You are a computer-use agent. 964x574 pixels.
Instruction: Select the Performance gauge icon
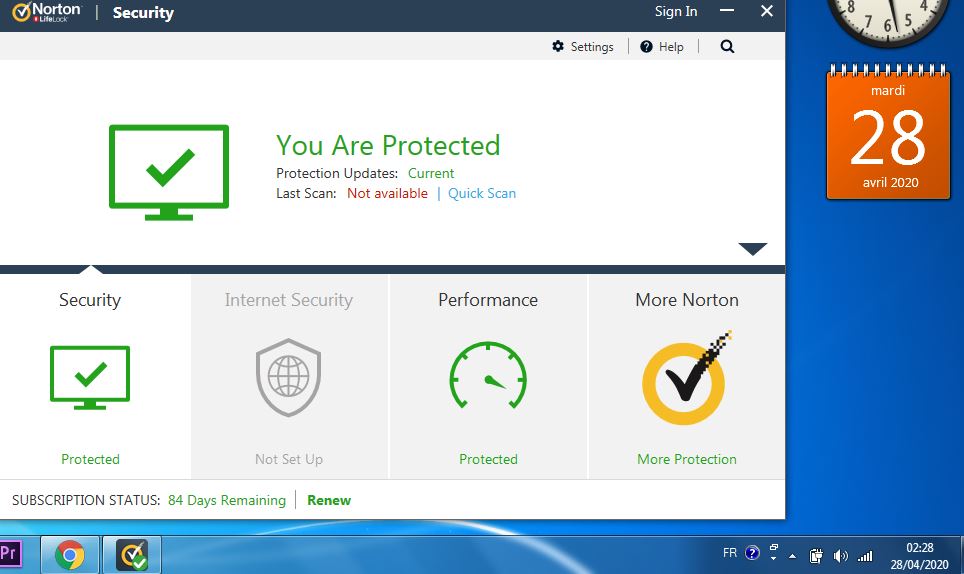point(488,375)
